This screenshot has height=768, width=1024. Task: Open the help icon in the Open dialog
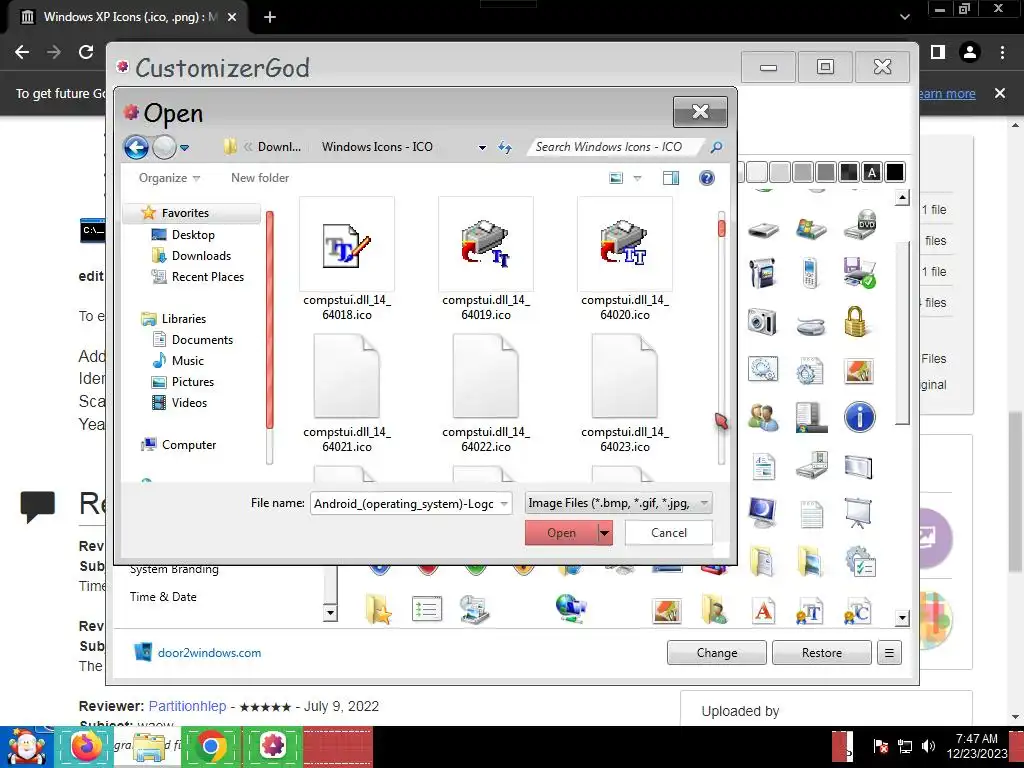[x=707, y=178]
